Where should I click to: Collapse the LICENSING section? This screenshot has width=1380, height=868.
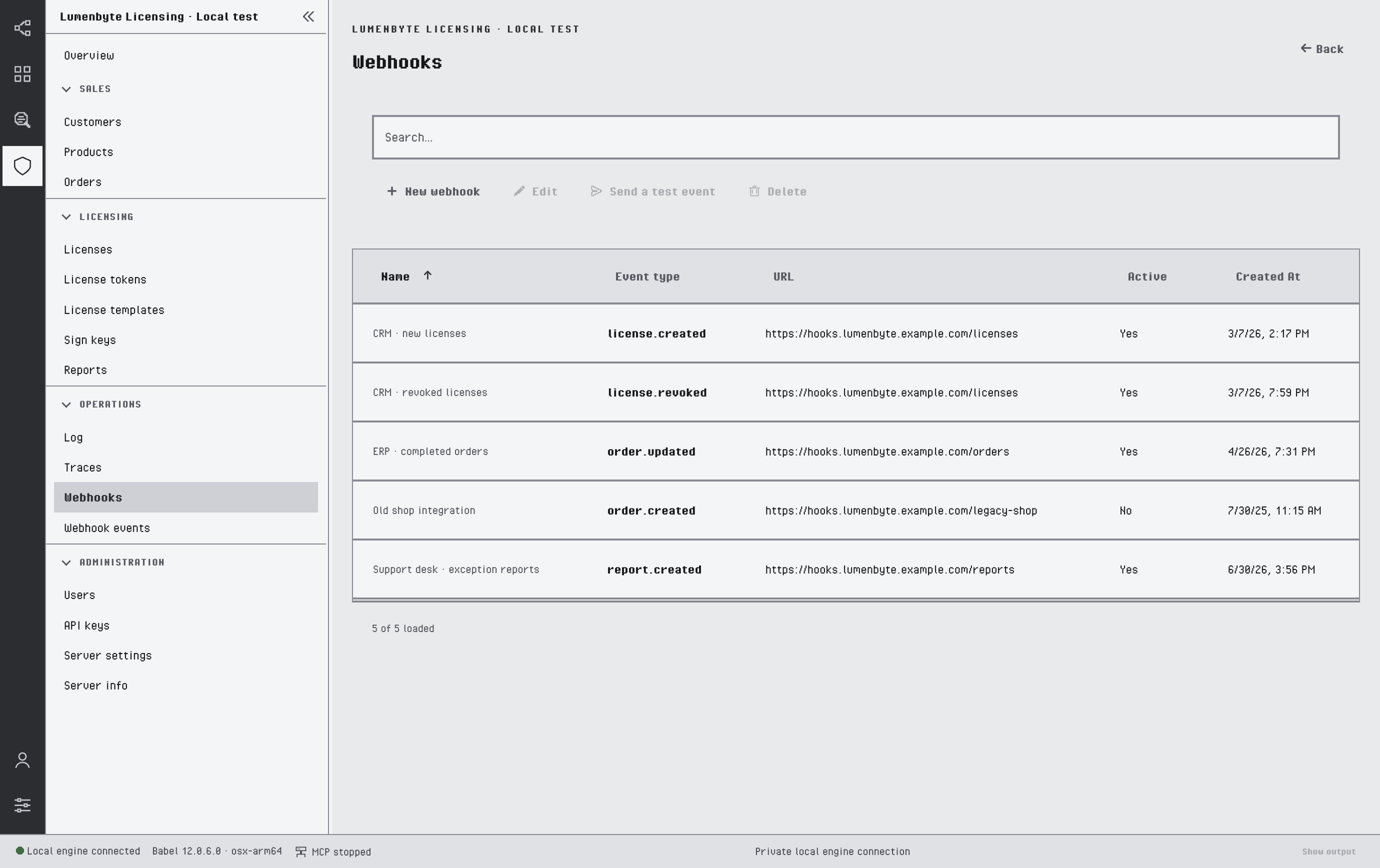[66, 216]
